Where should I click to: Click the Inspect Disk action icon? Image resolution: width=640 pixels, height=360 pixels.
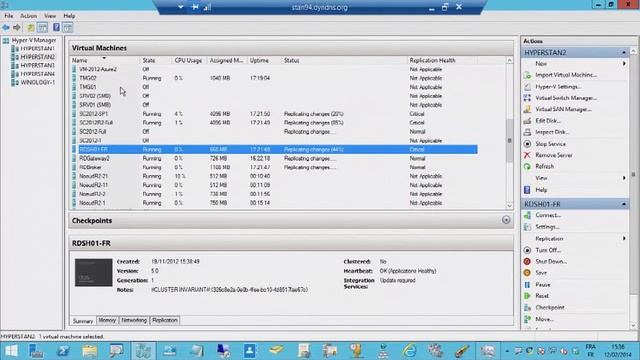coord(527,132)
